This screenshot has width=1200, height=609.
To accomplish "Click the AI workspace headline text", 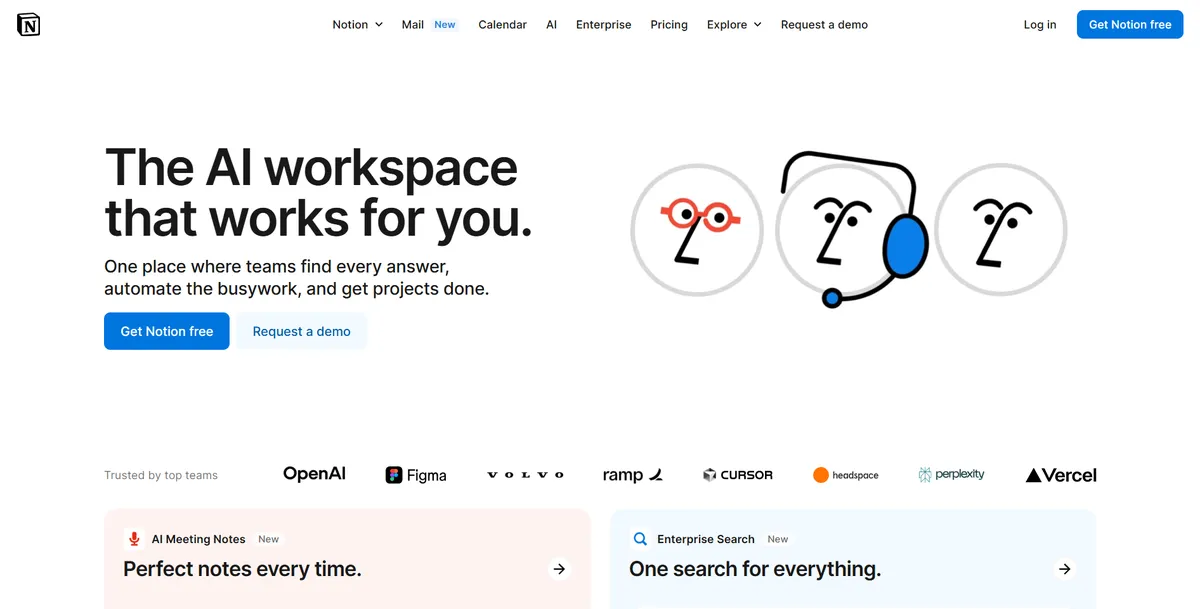I will [318, 193].
